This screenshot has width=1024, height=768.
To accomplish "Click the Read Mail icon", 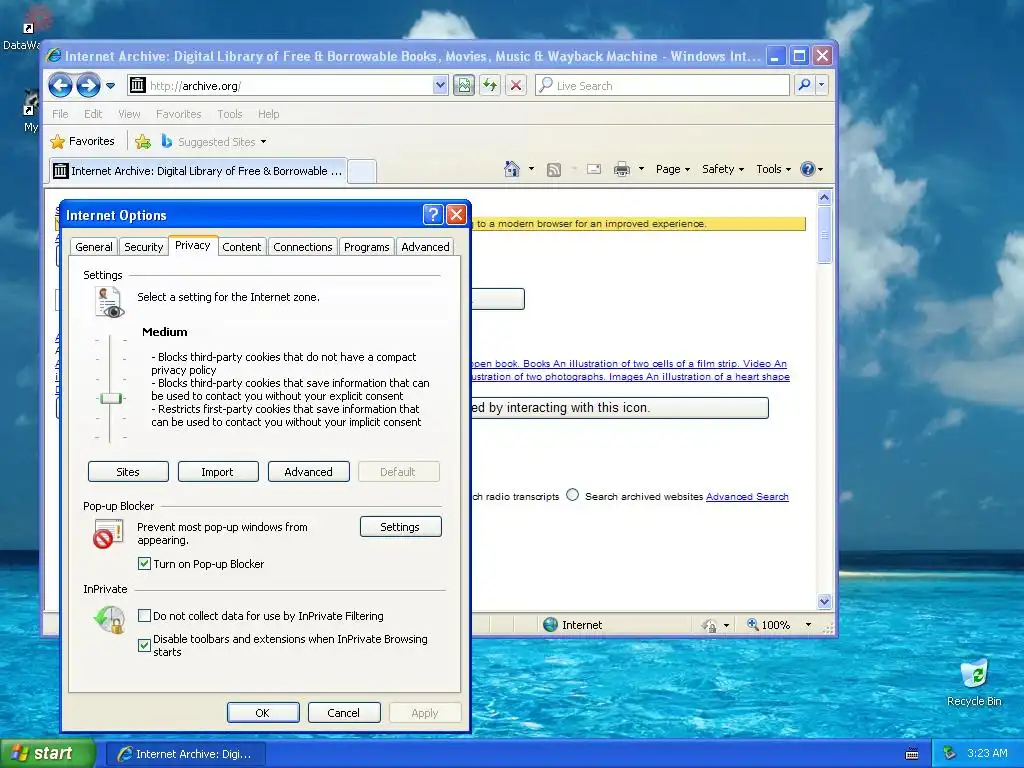I will pos(594,169).
